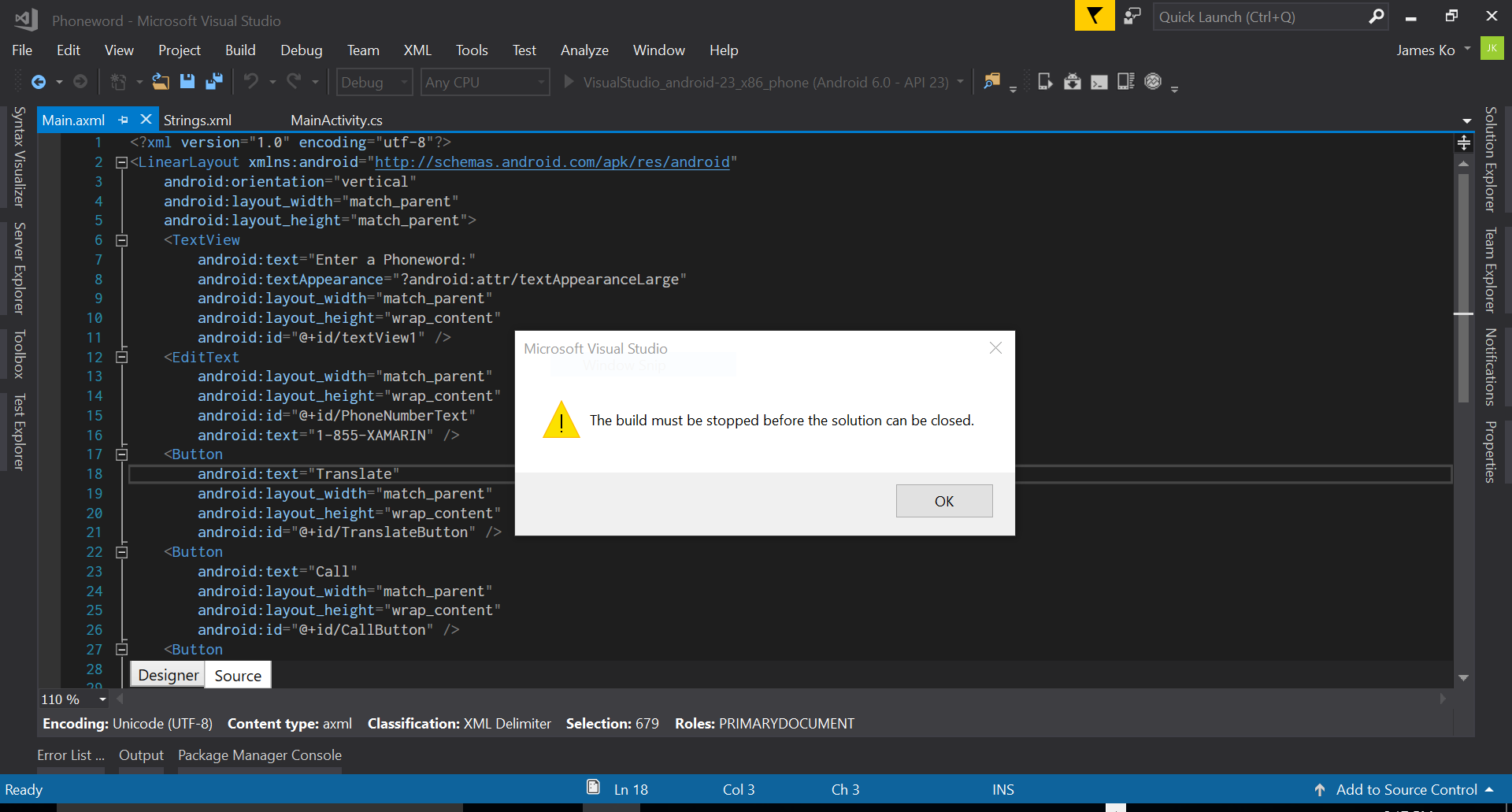
Task: Click the Visual Studio logo icon
Action: [26, 20]
